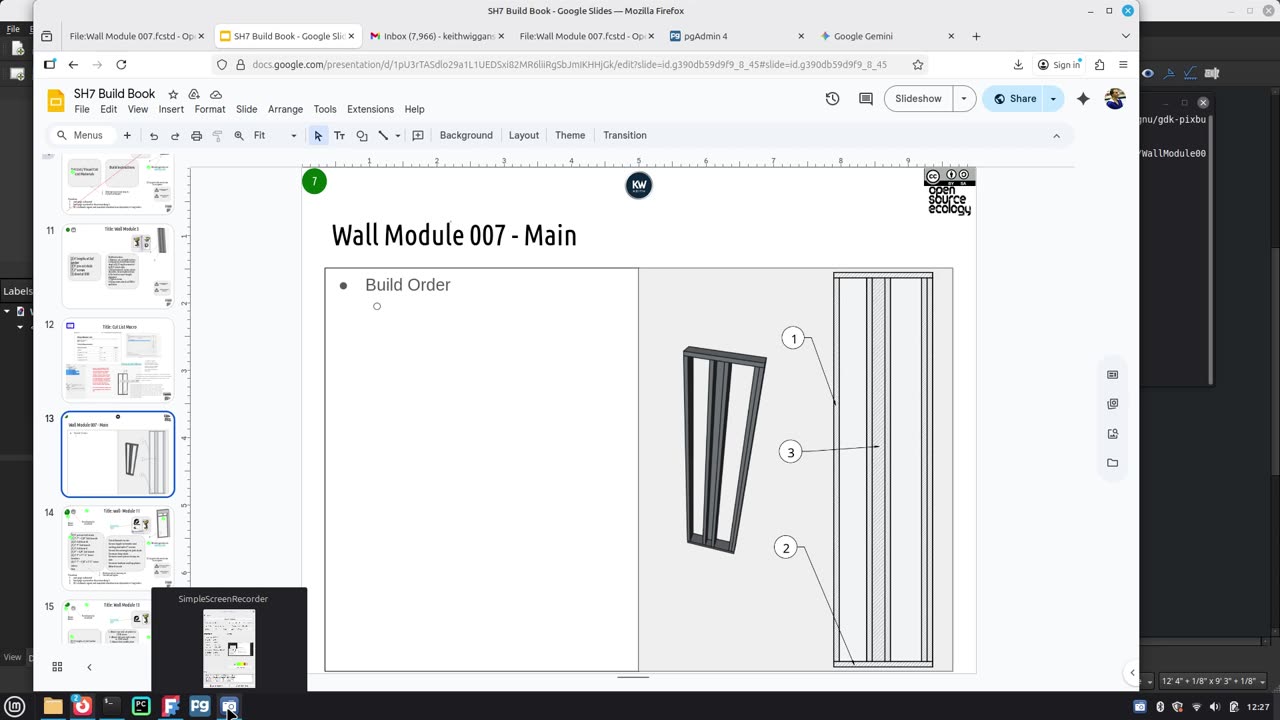The height and width of the screenshot is (720, 1280).
Task: Bookmark this page with the star icon
Action: tap(917, 64)
